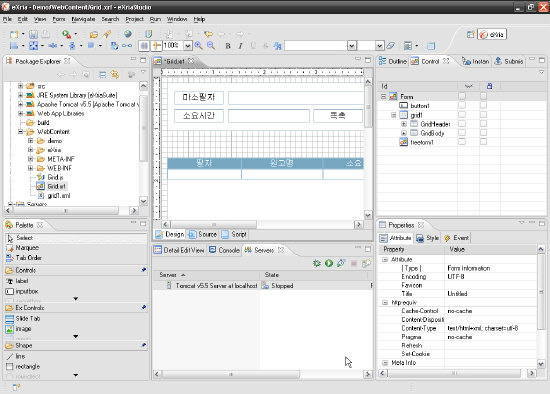Click the globe web browser toolbar icon
This screenshot has width=550, height=394.
(128, 34)
